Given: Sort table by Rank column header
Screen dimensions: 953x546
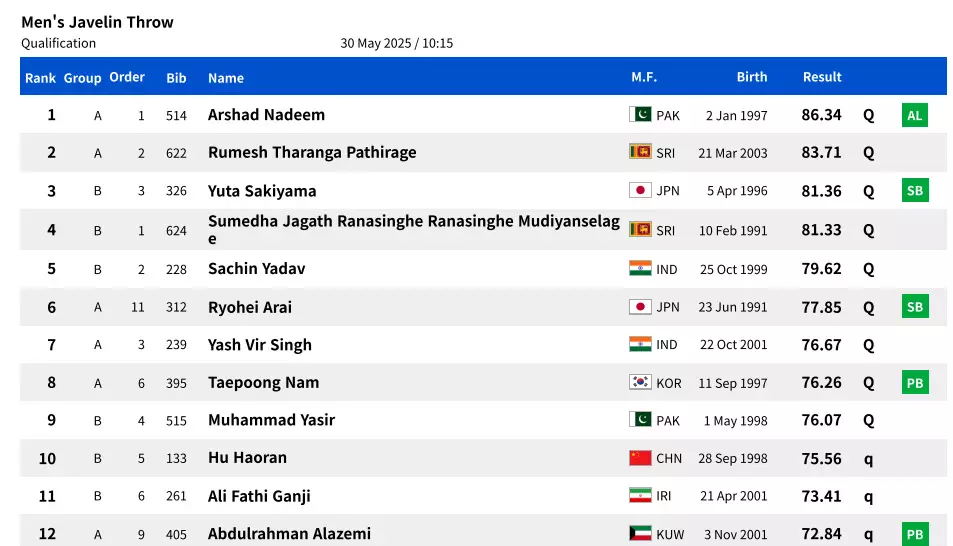Looking at the screenshot, I should click(41, 78).
